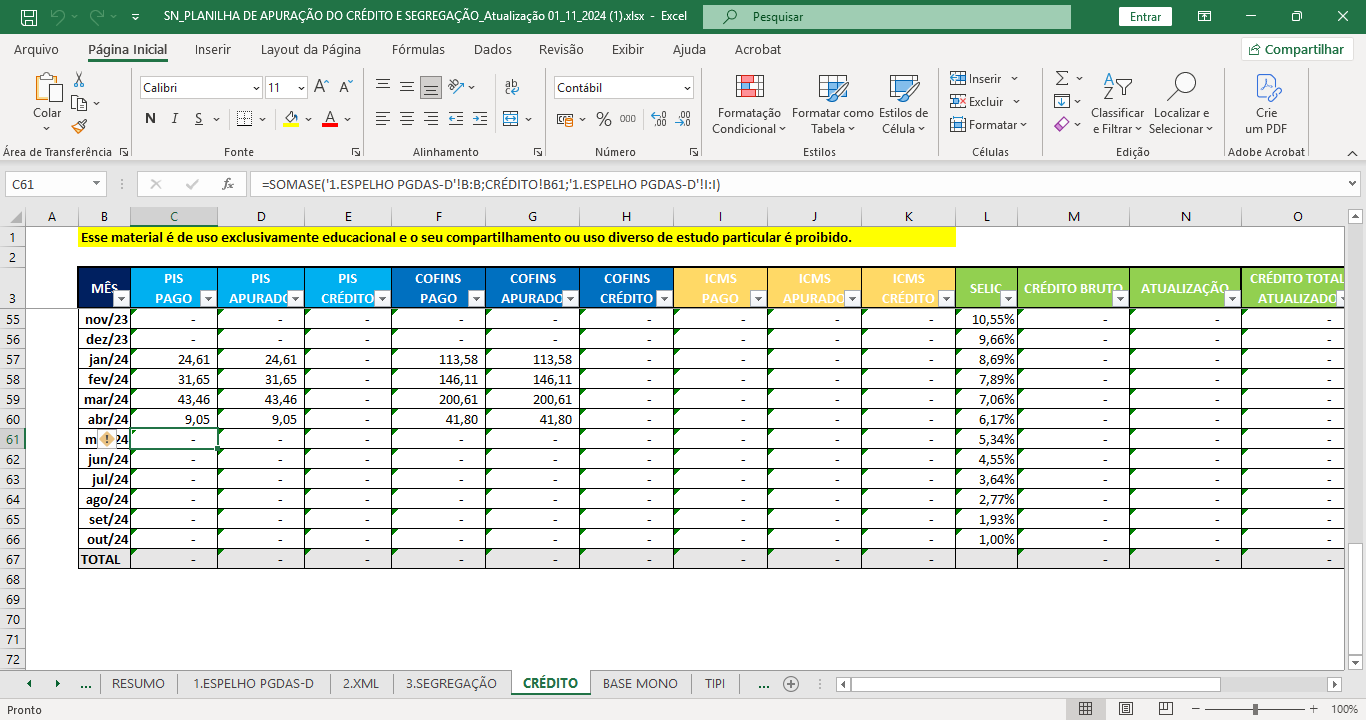1366x720 pixels.
Task: Decrease the cell indent
Action: [456, 119]
